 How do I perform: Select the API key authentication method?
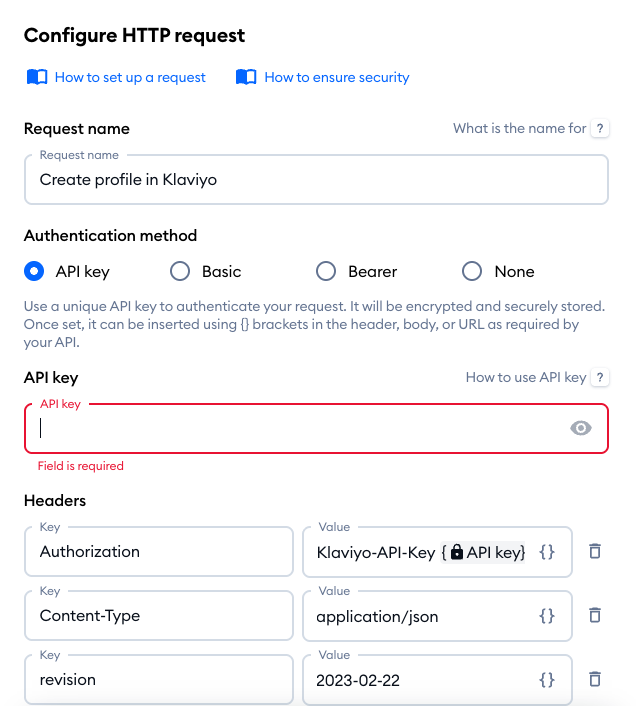click(x=34, y=271)
